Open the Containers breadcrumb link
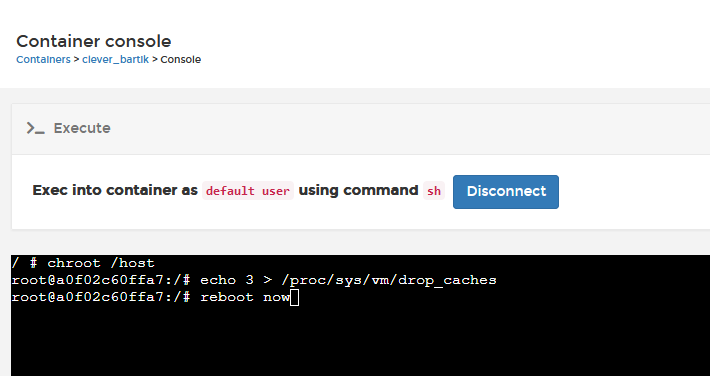This screenshot has width=710, height=376. [x=43, y=60]
